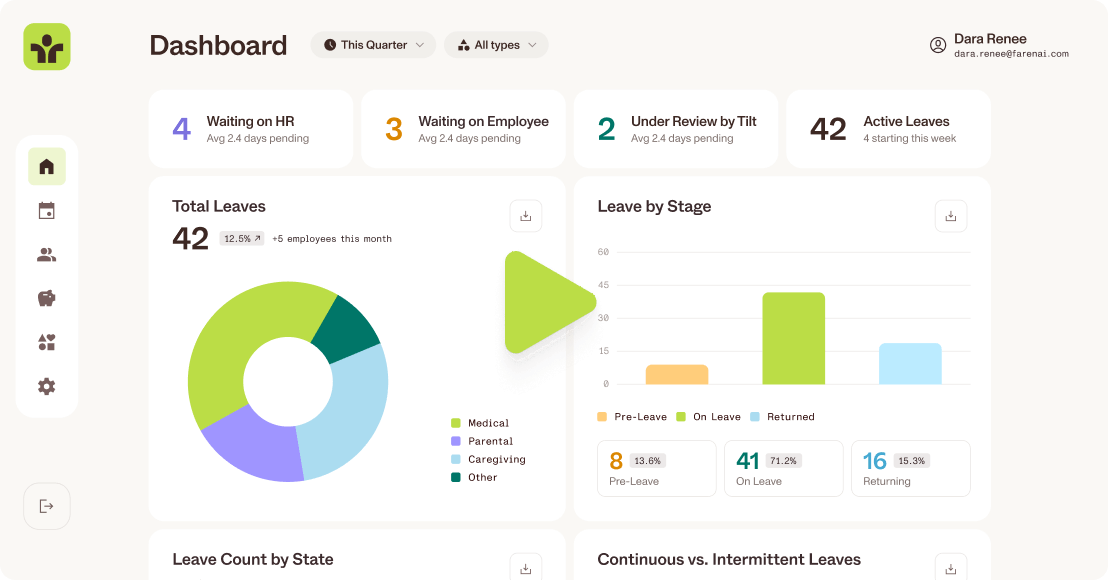Download the Total Leaves chart
Image resolution: width=1109 pixels, height=580 pixels.
[525, 215]
